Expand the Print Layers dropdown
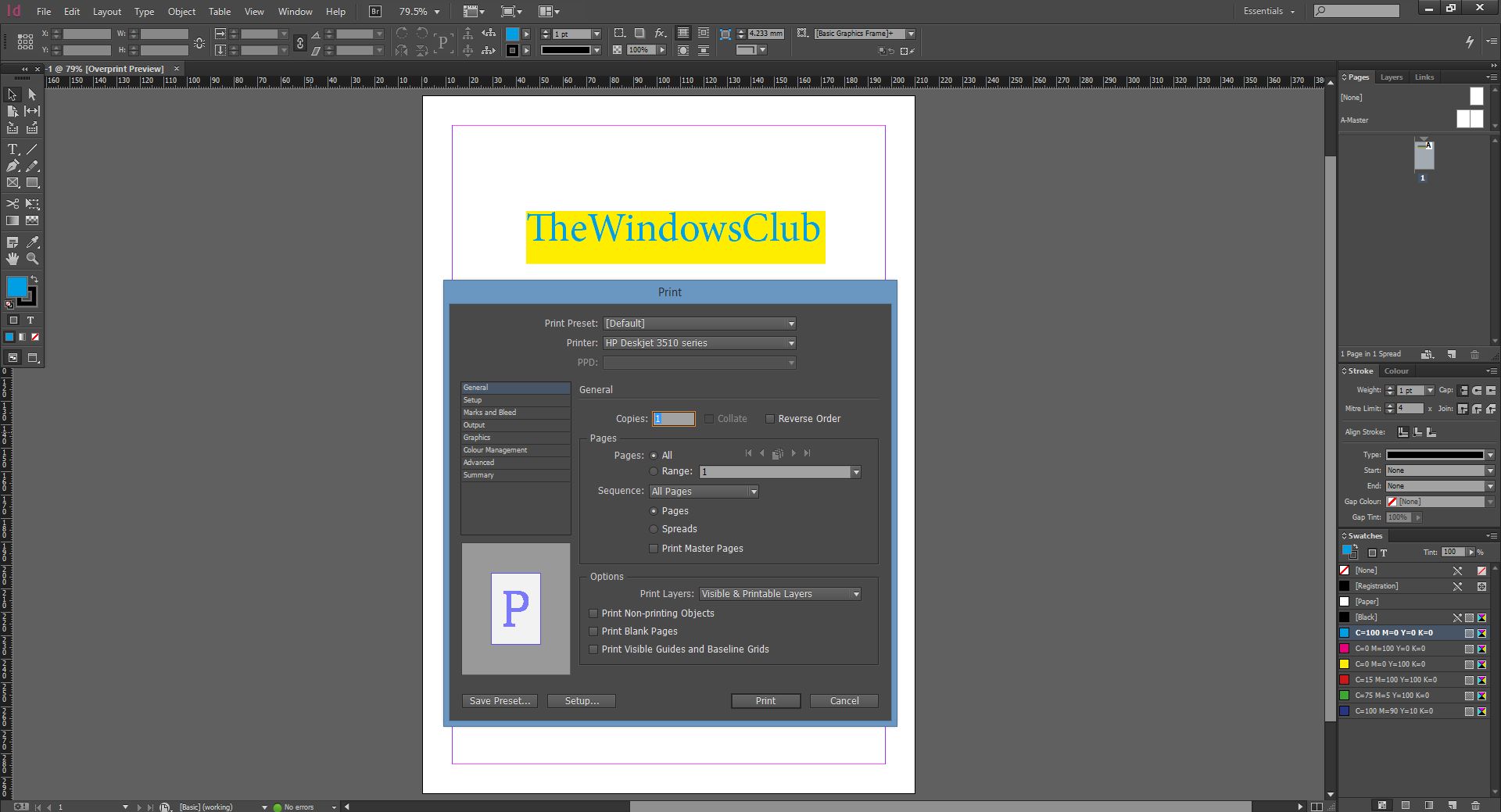This screenshot has height=812, width=1501. point(779,594)
